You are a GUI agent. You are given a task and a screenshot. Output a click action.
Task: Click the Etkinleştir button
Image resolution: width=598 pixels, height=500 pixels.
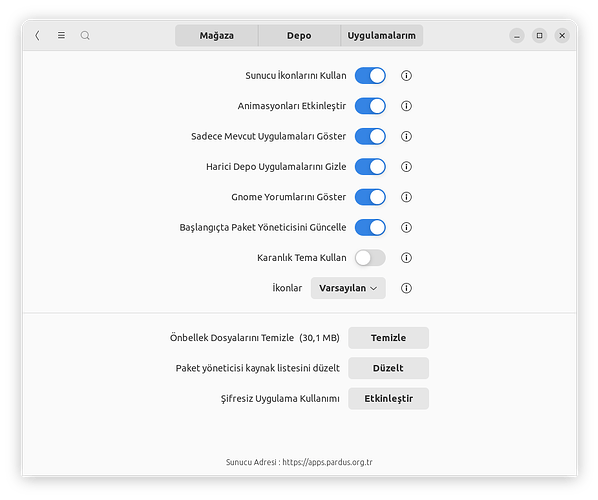pos(388,399)
